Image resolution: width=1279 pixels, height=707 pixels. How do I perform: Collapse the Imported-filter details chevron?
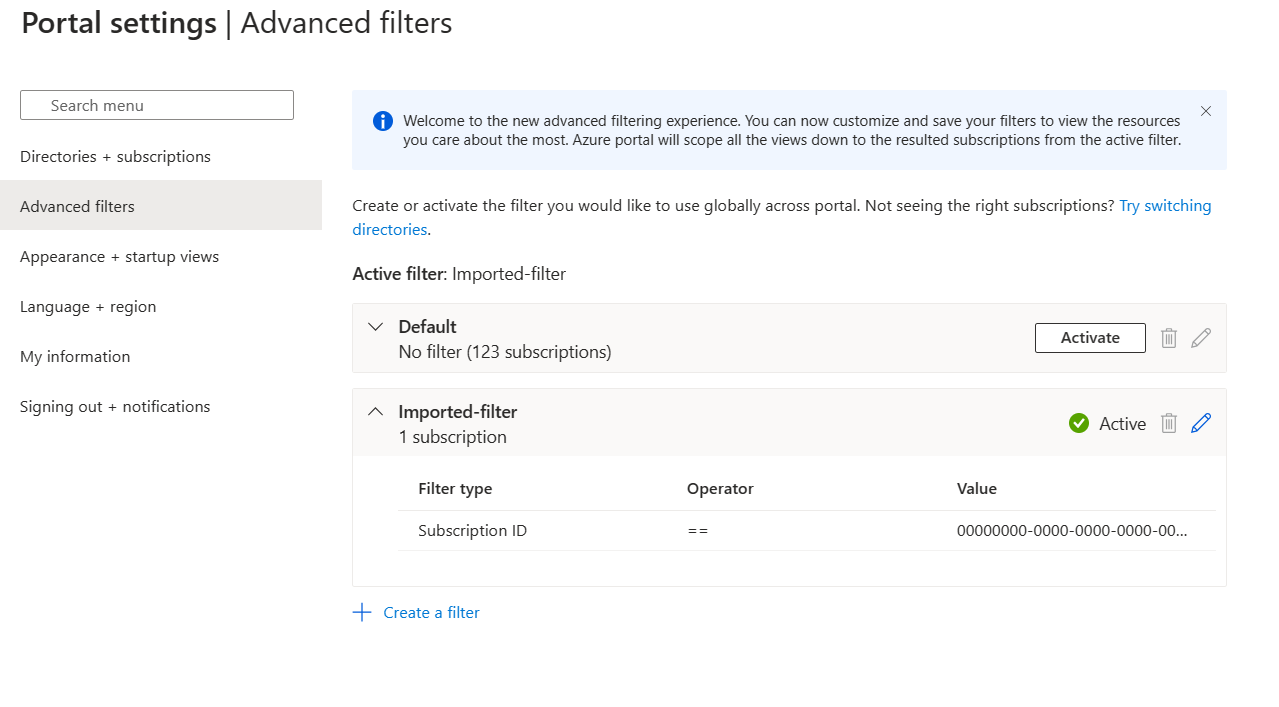pyautogui.click(x=376, y=411)
